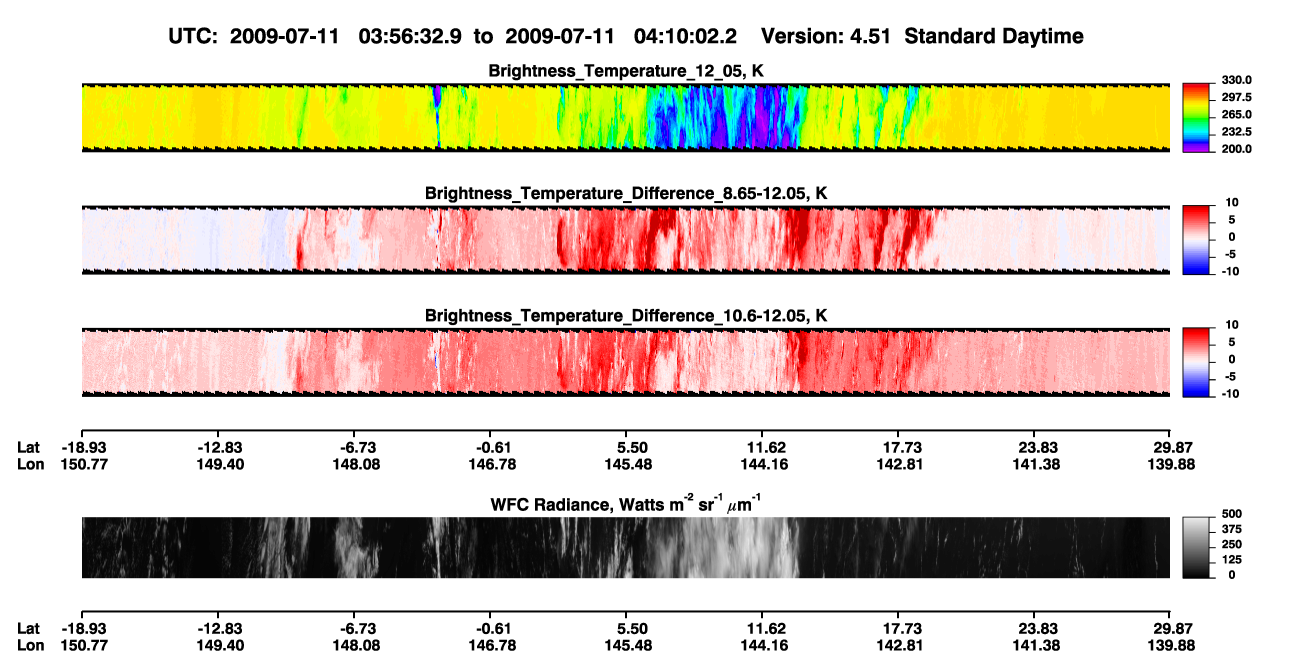The width and height of the screenshot is (1300, 667).
Task: Click the Lat label of bottom axis
Action: (x=28, y=629)
